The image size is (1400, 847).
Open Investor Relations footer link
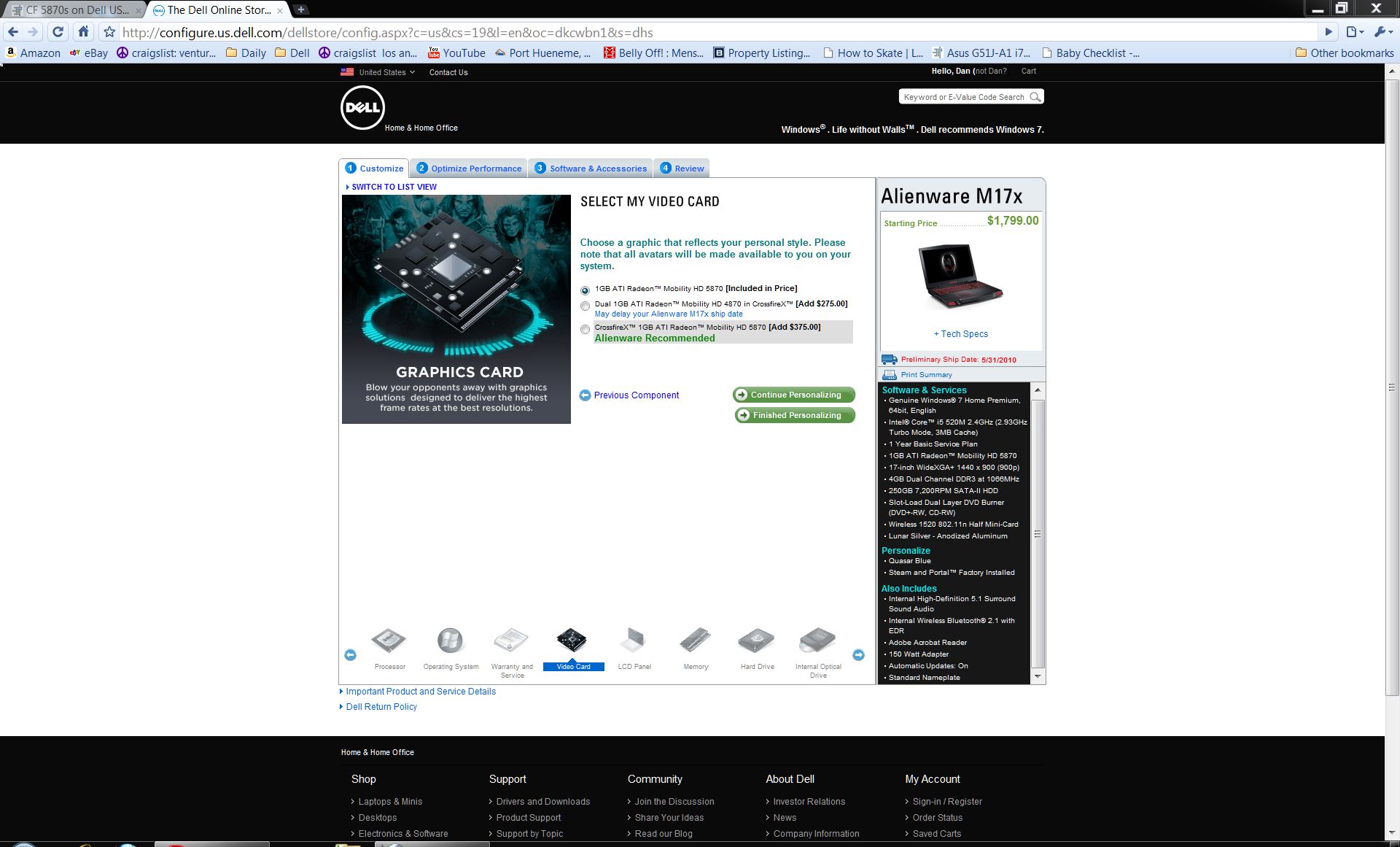[x=809, y=802]
